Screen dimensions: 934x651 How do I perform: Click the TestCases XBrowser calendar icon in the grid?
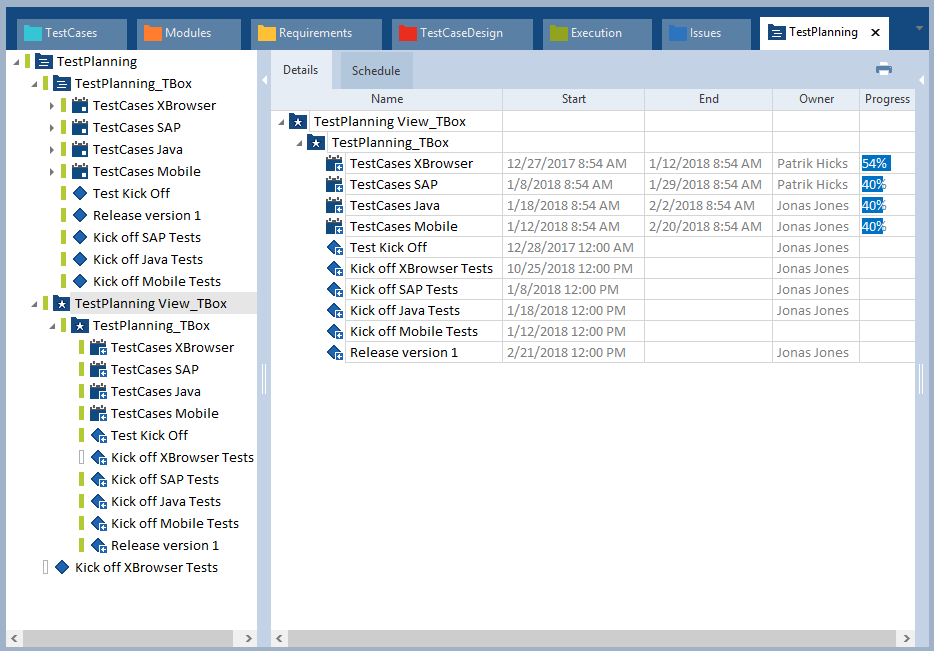(x=335, y=163)
